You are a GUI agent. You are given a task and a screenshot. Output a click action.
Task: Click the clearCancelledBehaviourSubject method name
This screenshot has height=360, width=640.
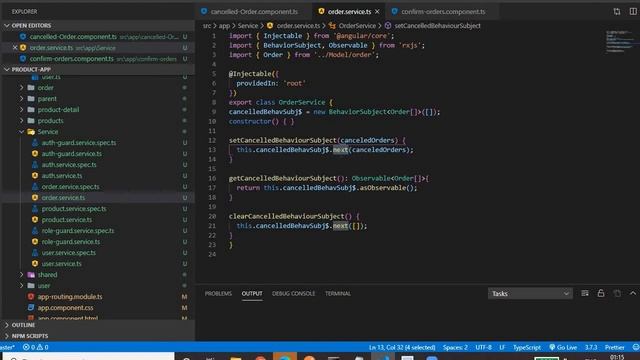[287, 216]
